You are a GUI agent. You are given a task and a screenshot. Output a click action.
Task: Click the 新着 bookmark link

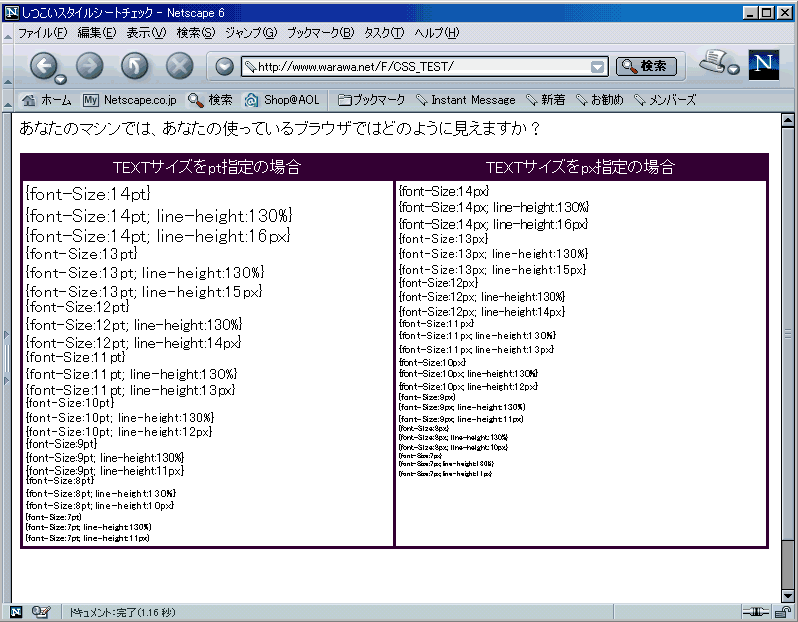tap(545, 100)
